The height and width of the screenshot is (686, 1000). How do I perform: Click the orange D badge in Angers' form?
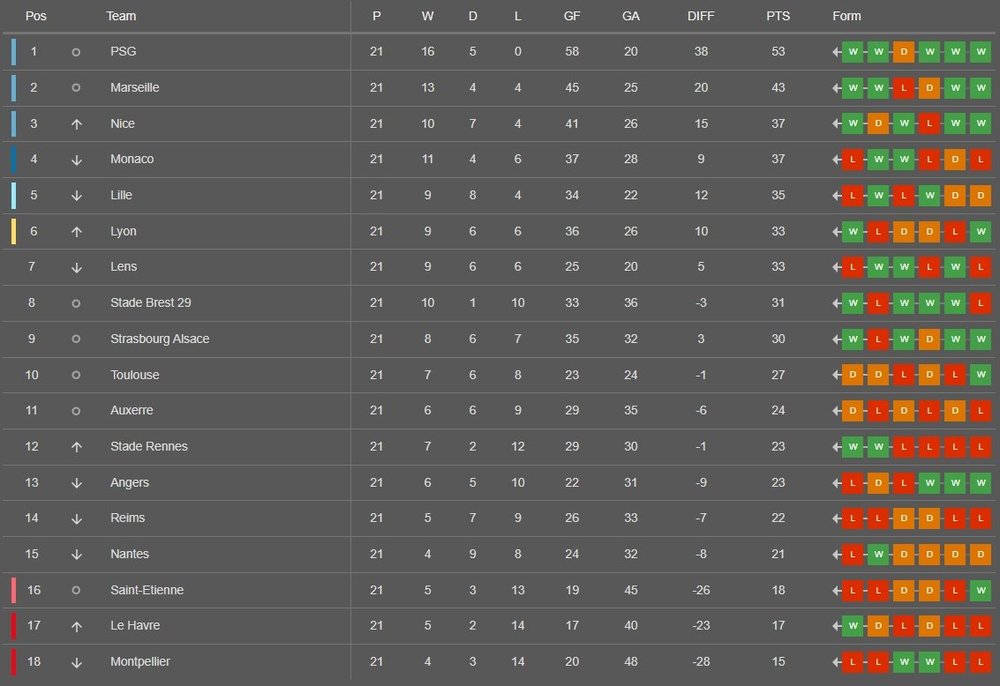pos(878,483)
